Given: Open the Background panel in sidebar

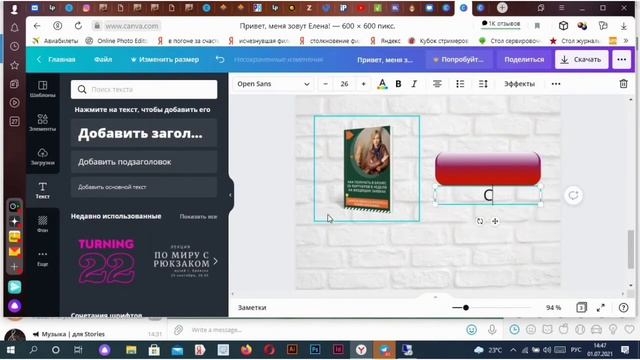Looking at the screenshot, I should [x=42, y=224].
